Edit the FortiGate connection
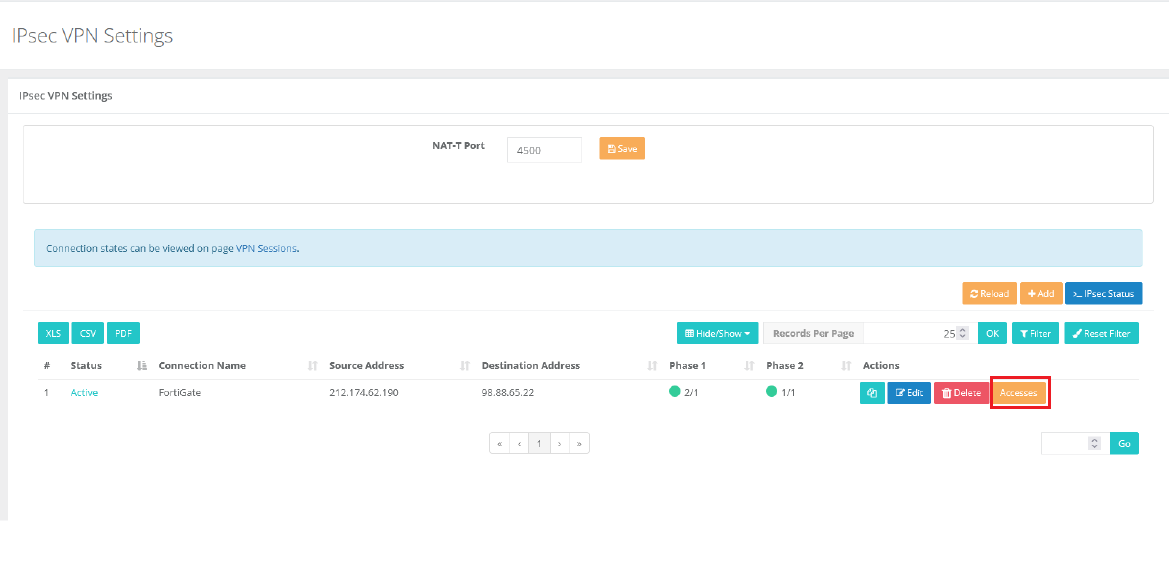The height and width of the screenshot is (577, 1169). pos(909,393)
